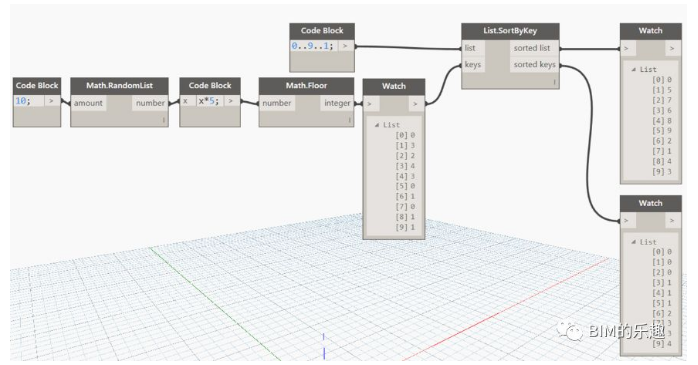Click the range code '0..9..1;' text

coord(312,46)
